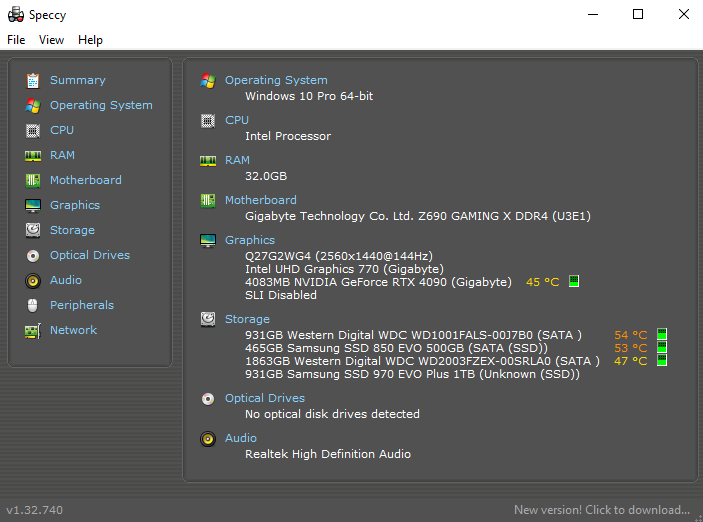Click the RAM icon in main panel
This screenshot has height=522, width=703.
pyautogui.click(x=208, y=161)
